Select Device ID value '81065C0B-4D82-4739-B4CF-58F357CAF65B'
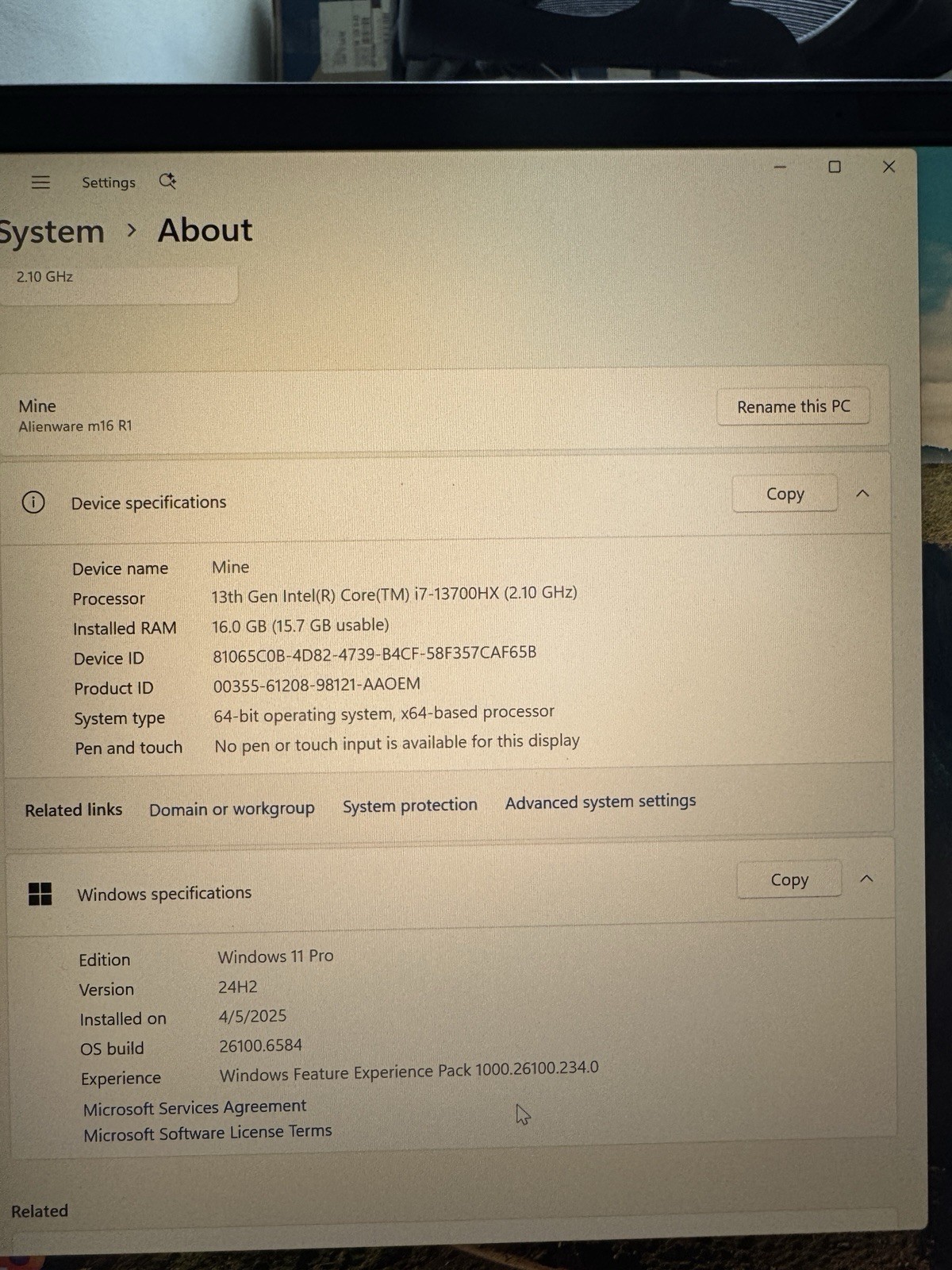The height and width of the screenshot is (1270, 952). (374, 654)
